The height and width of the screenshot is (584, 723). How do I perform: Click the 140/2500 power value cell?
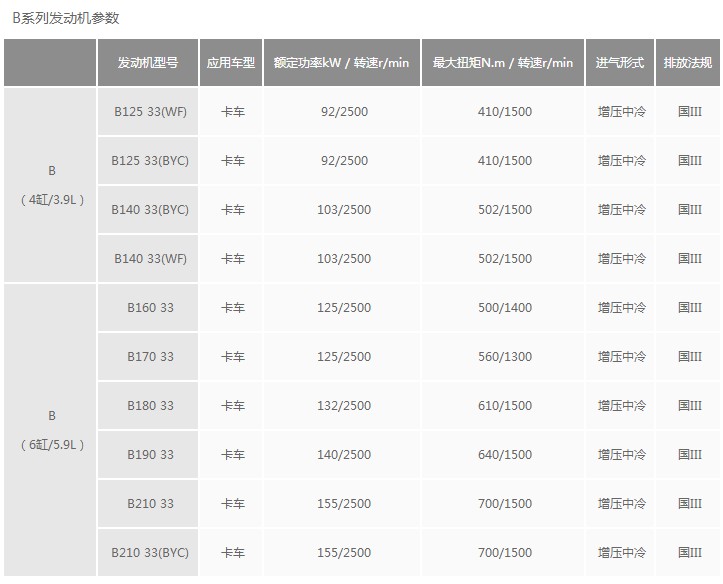tap(344, 454)
